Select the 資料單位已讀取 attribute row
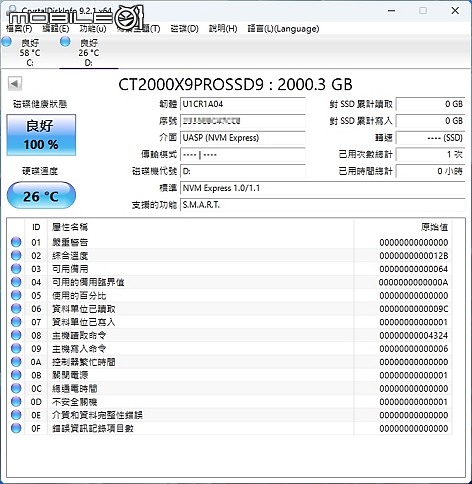Viewport: 472px width, 484px height. click(x=230, y=309)
